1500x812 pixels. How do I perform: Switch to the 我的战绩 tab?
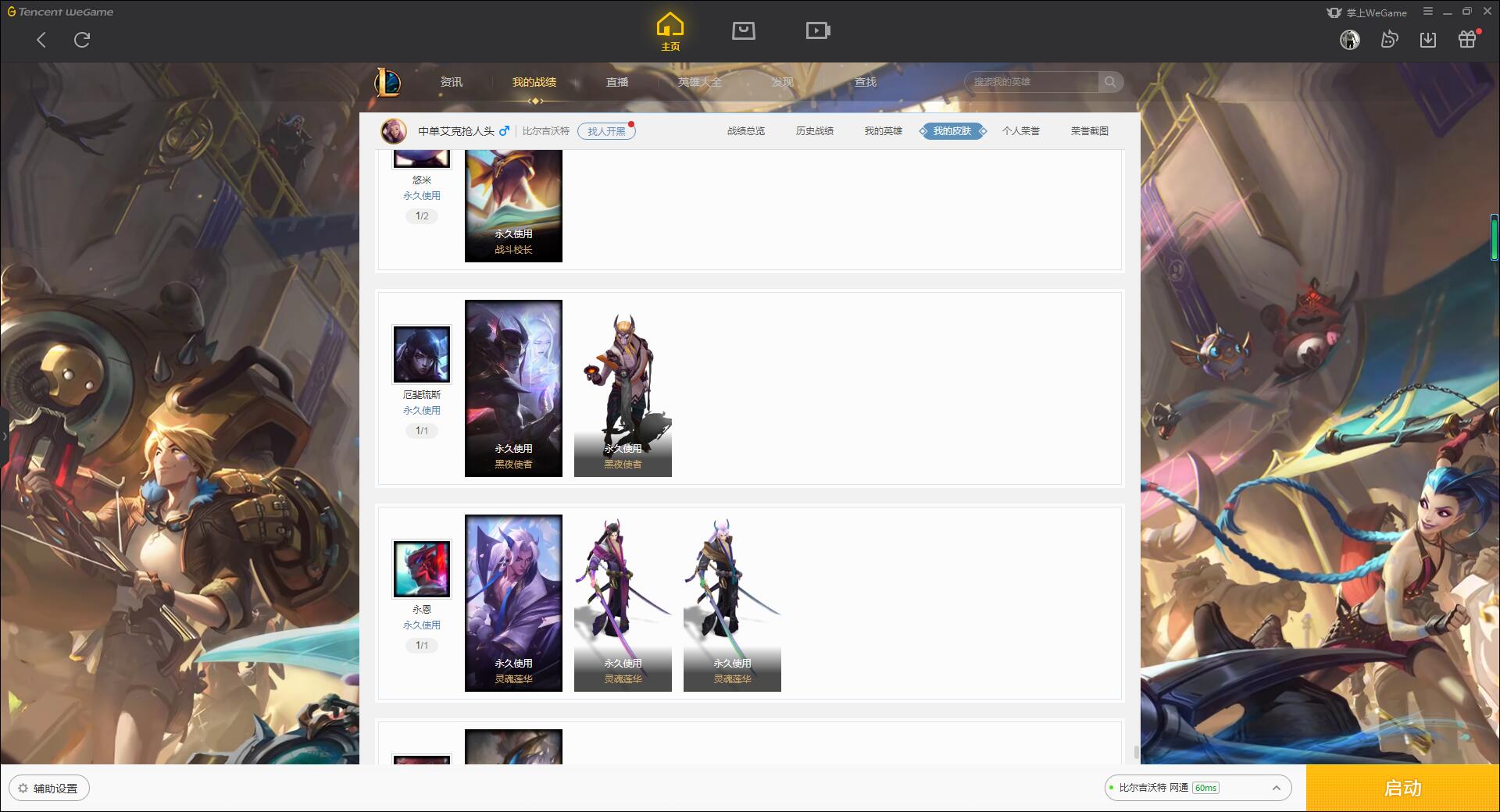(534, 82)
